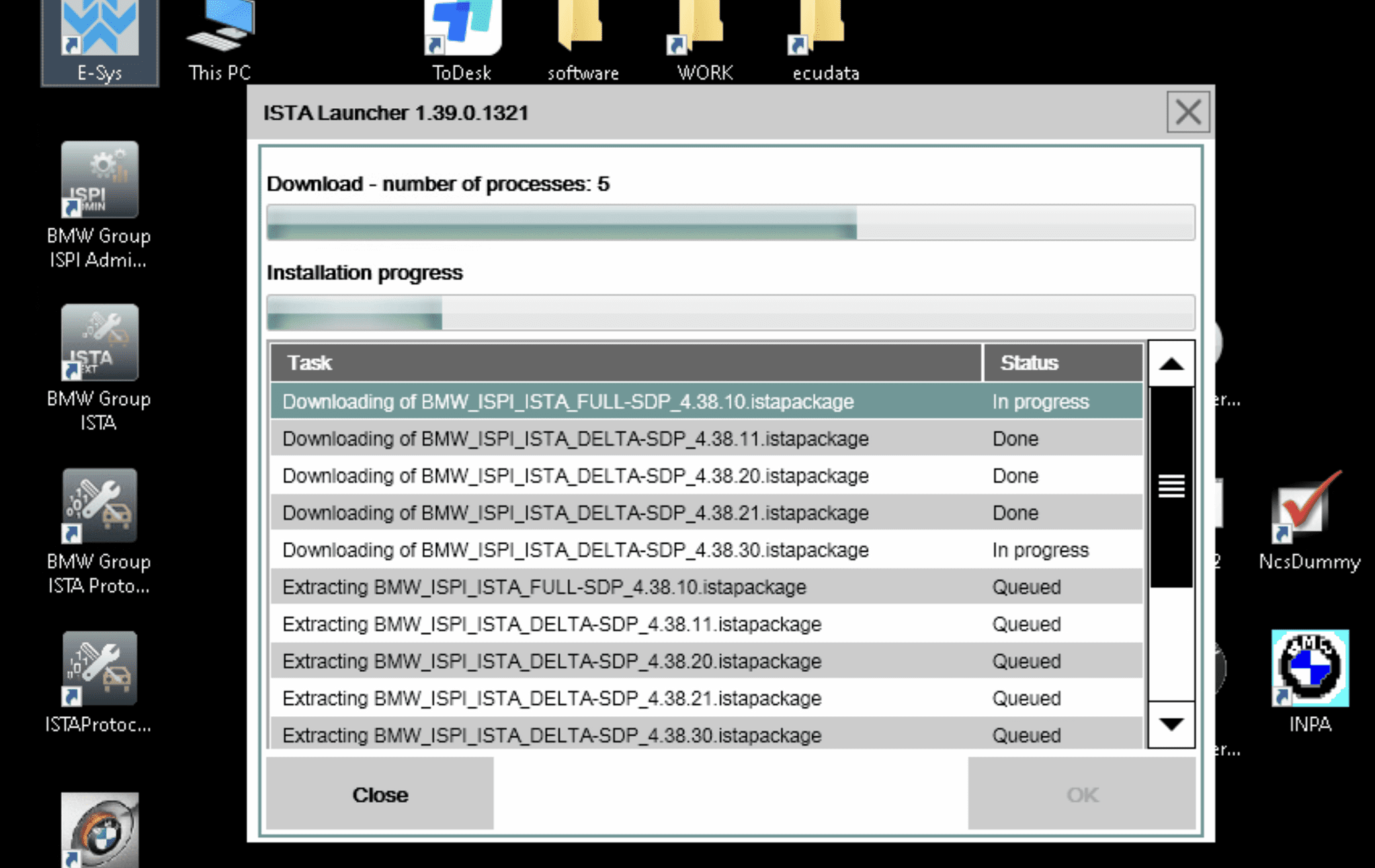This screenshot has height=868, width=1375.
Task: Click Queued status of Extracting DELTA-SDP_4.38.21
Action: tap(1026, 698)
